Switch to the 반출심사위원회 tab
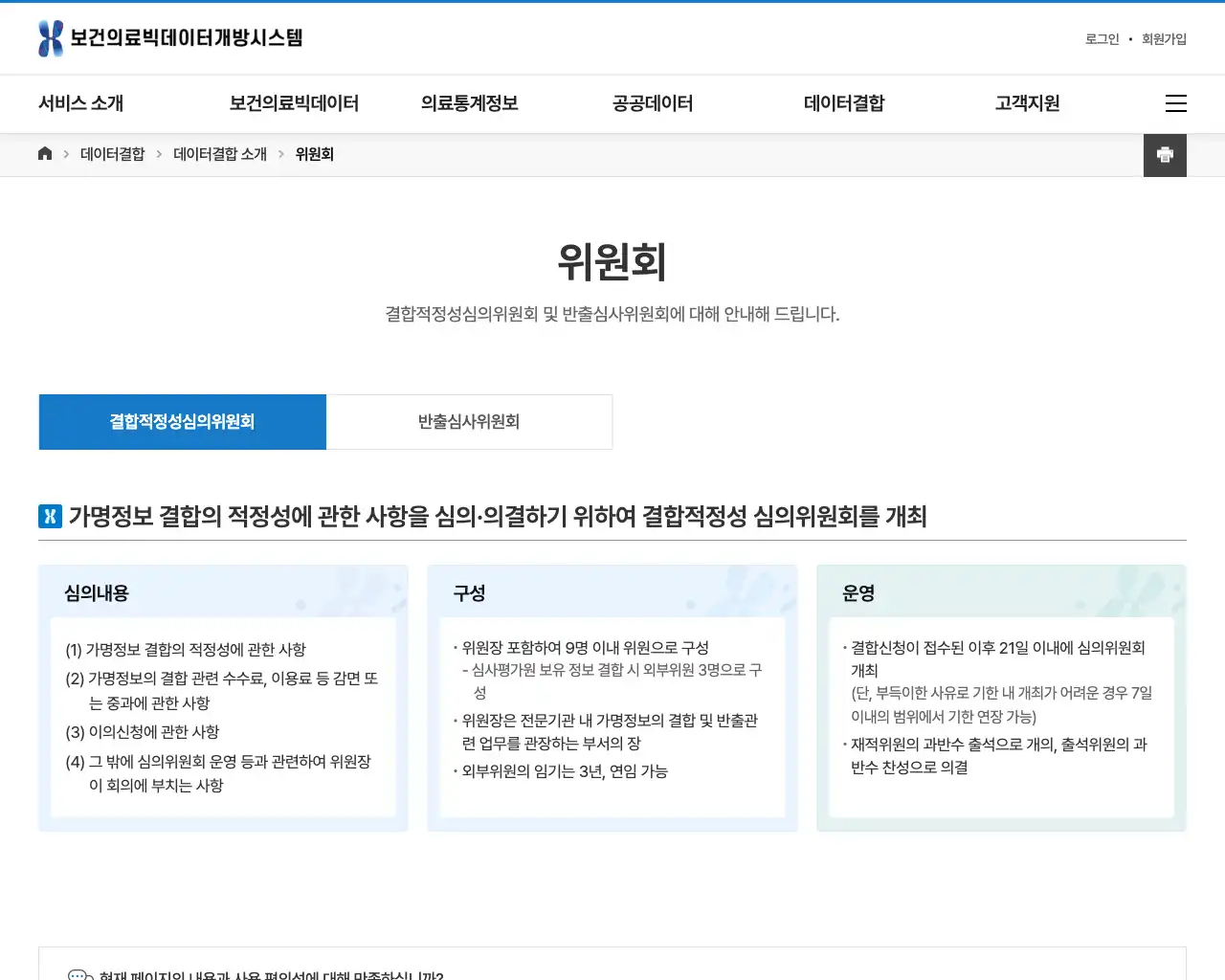 (469, 422)
